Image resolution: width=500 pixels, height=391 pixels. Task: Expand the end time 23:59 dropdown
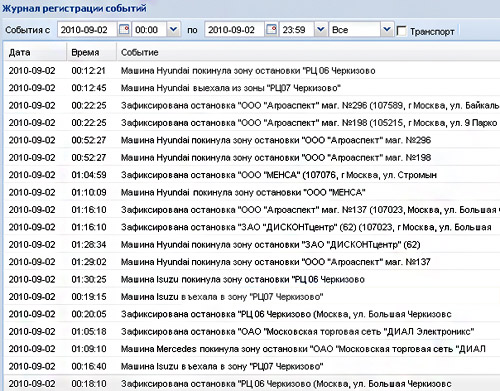coord(320,29)
